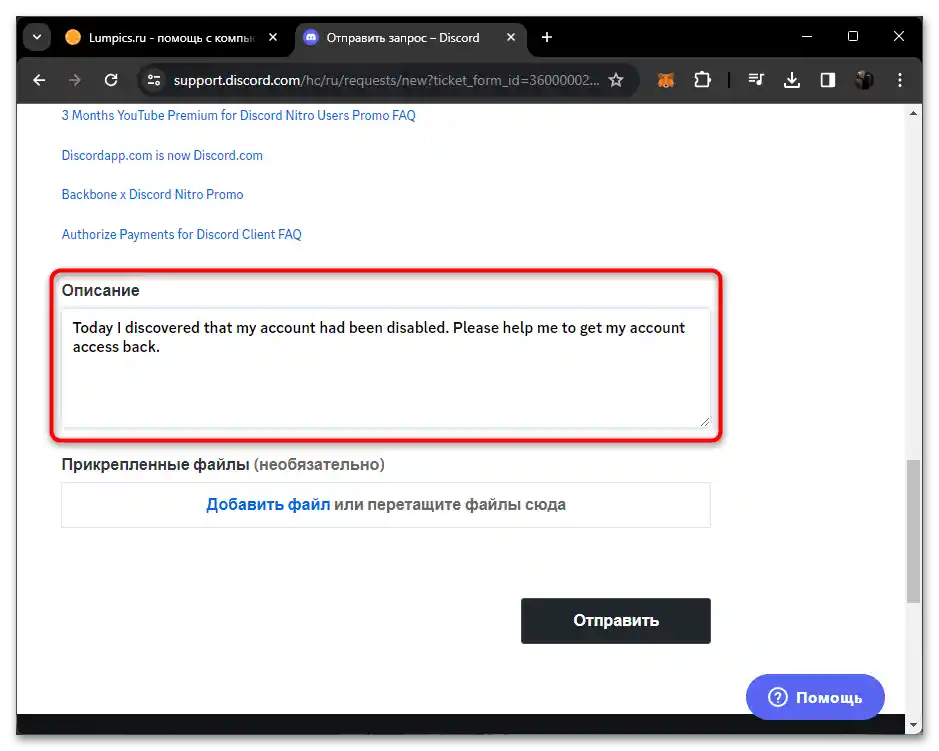Open the Помощь help widget

point(815,697)
